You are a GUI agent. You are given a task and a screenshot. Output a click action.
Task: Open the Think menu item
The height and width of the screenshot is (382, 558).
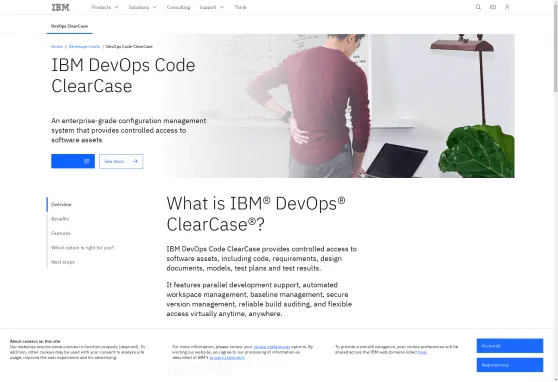(x=240, y=7)
